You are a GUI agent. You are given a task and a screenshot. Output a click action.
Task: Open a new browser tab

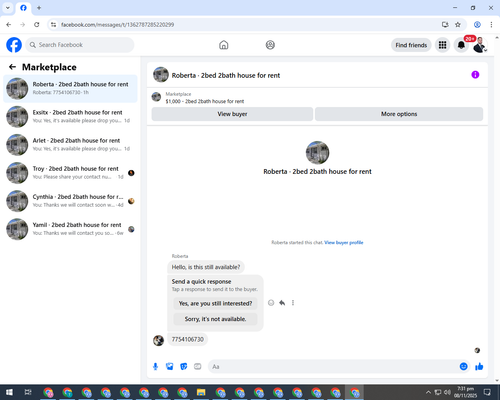coord(39,8)
